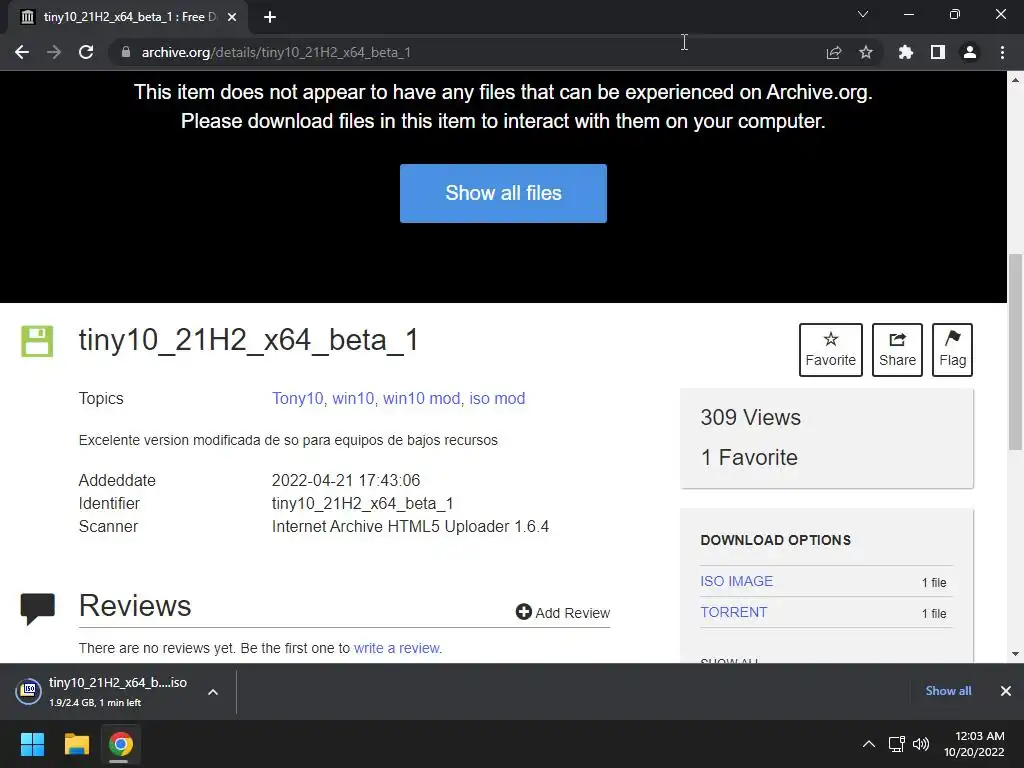Click Show all downloads
Screen dimensions: 1024x768
pos(948,691)
